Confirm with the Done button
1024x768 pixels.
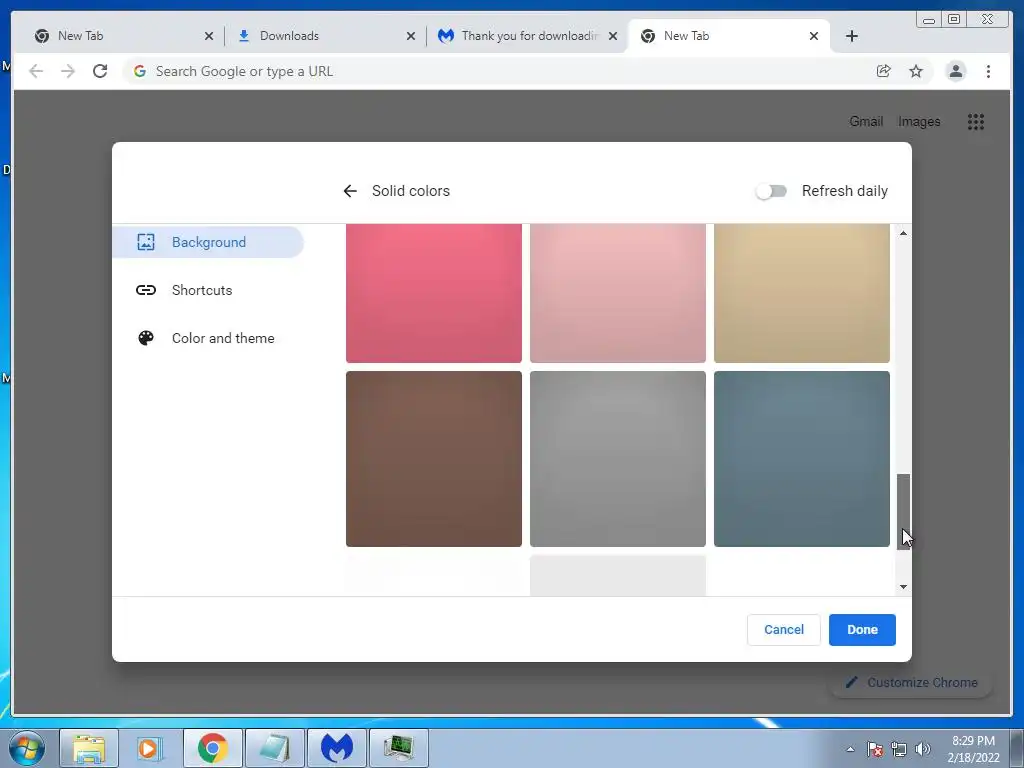pyautogui.click(x=862, y=630)
